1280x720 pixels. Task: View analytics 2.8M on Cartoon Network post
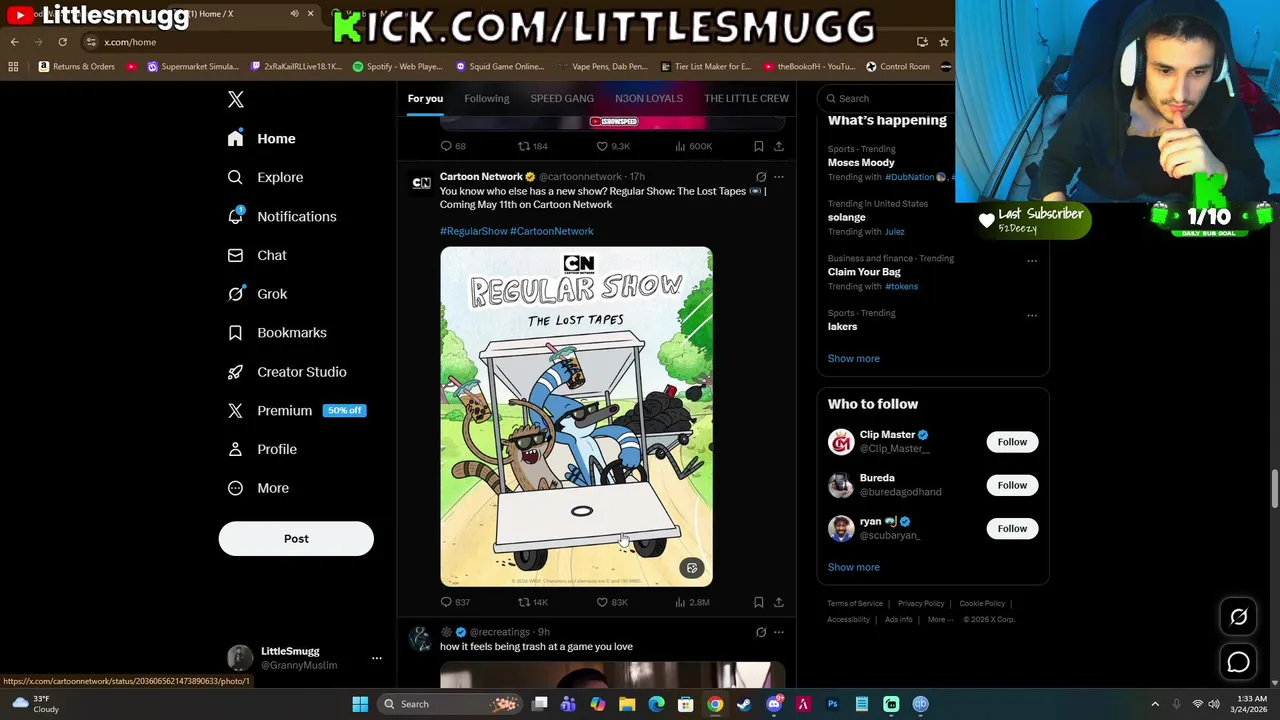click(x=692, y=602)
